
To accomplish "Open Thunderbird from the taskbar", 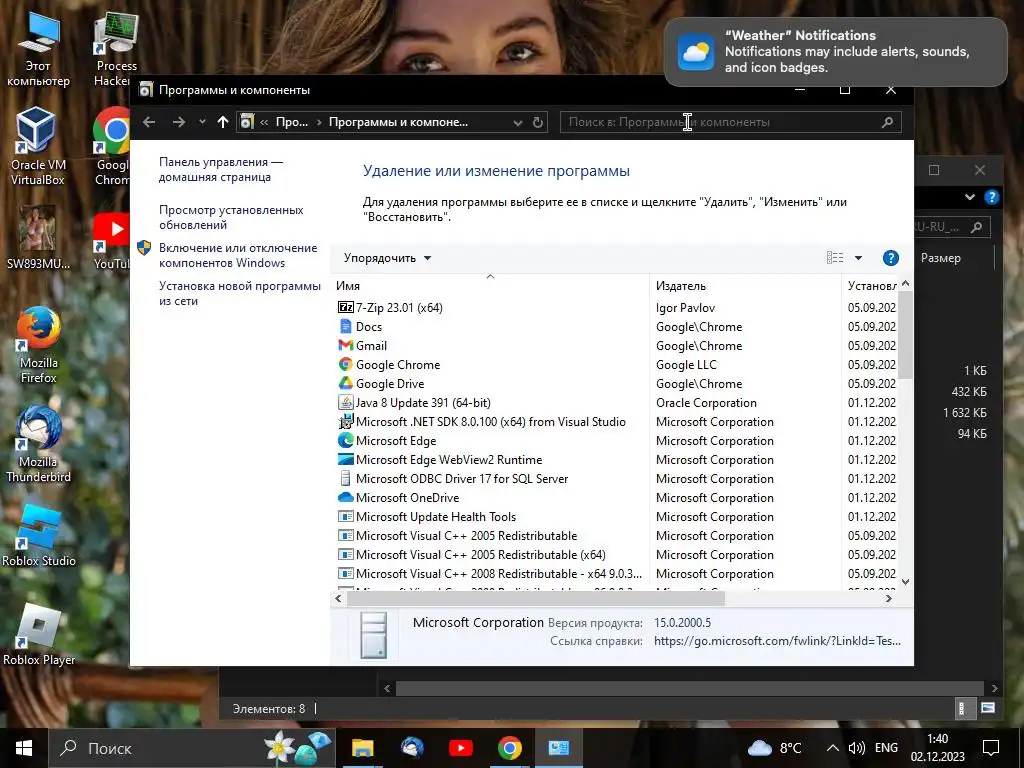I will [x=411, y=748].
